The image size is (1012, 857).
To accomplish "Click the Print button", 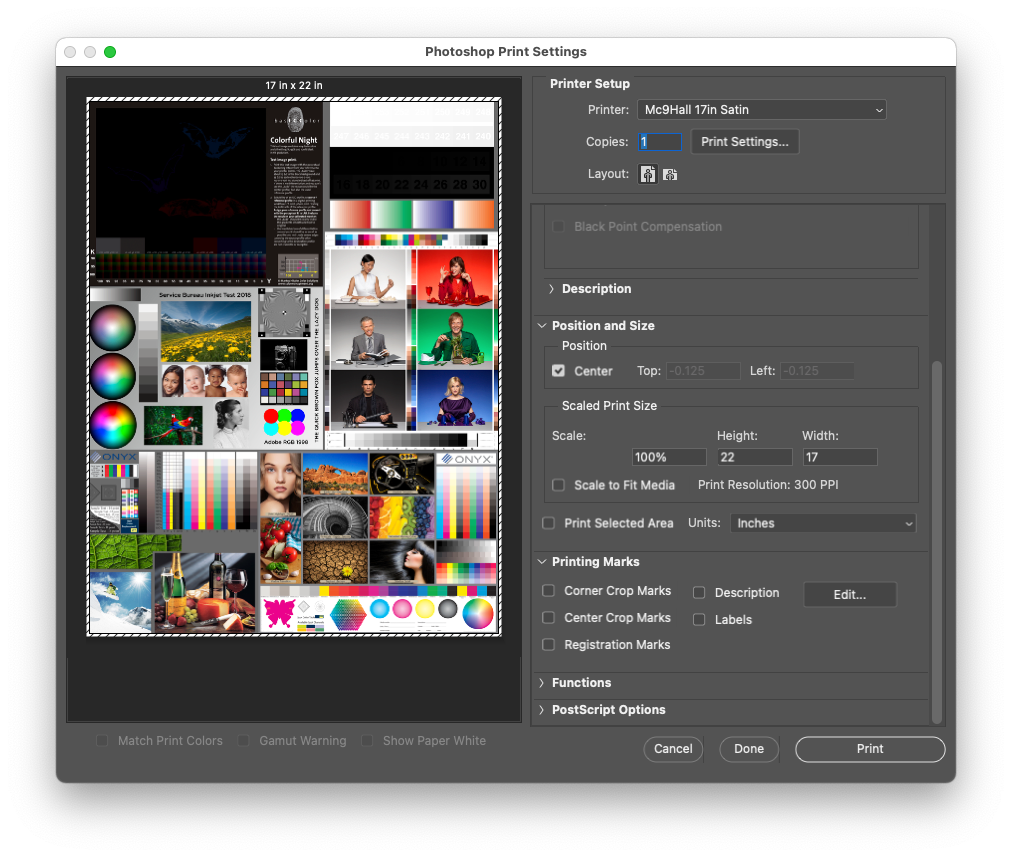I will coord(869,748).
